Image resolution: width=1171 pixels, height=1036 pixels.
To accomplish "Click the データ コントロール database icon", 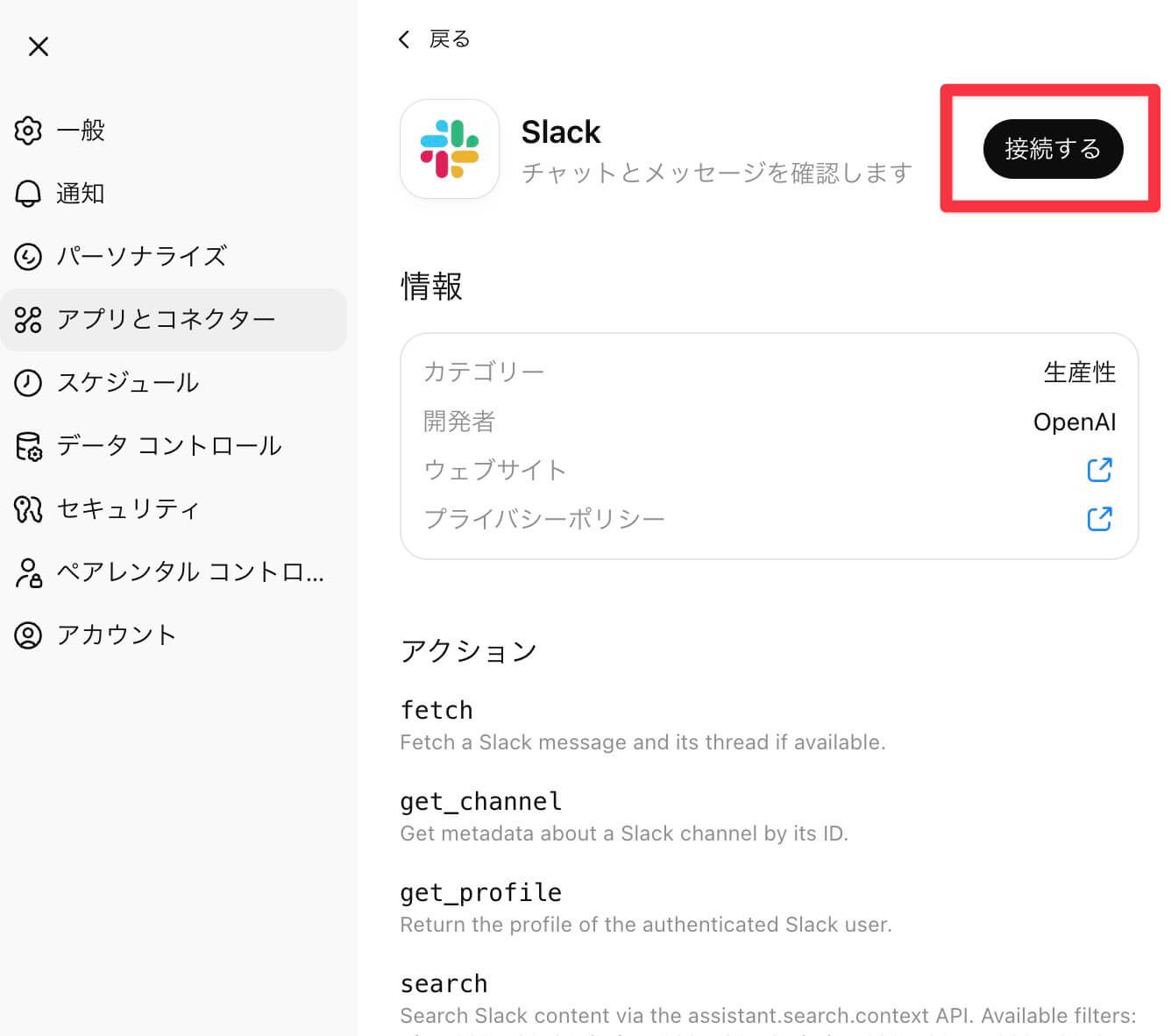I will point(28,446).
